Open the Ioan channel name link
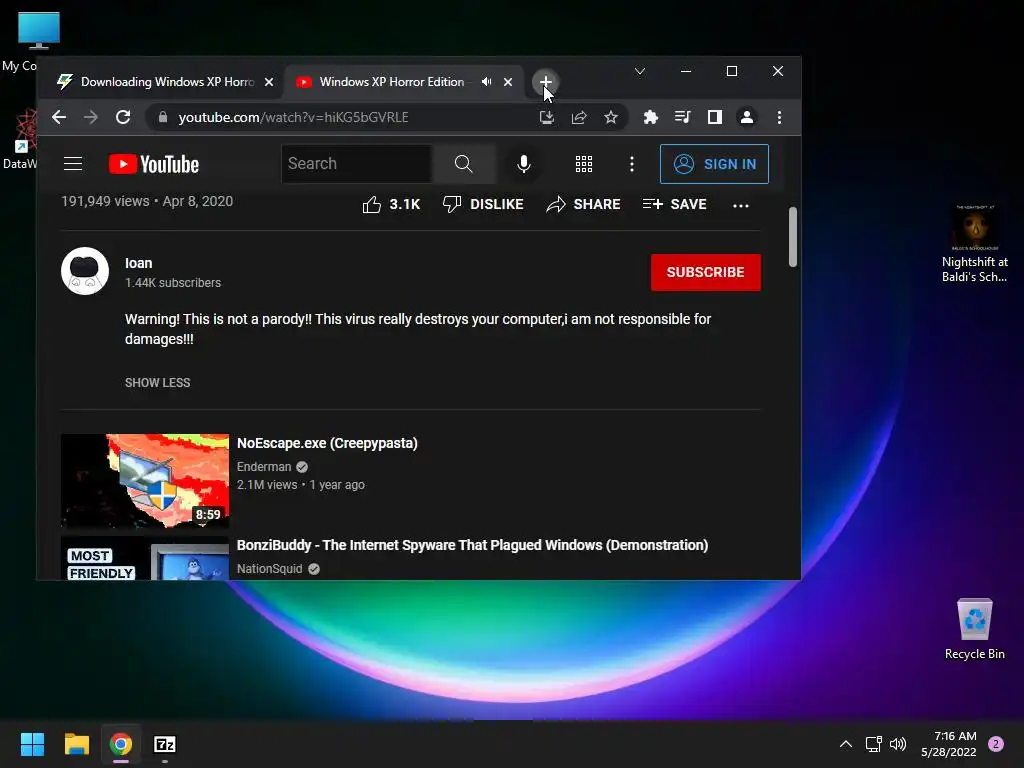 pyautogui.click(x=138, y=263)
